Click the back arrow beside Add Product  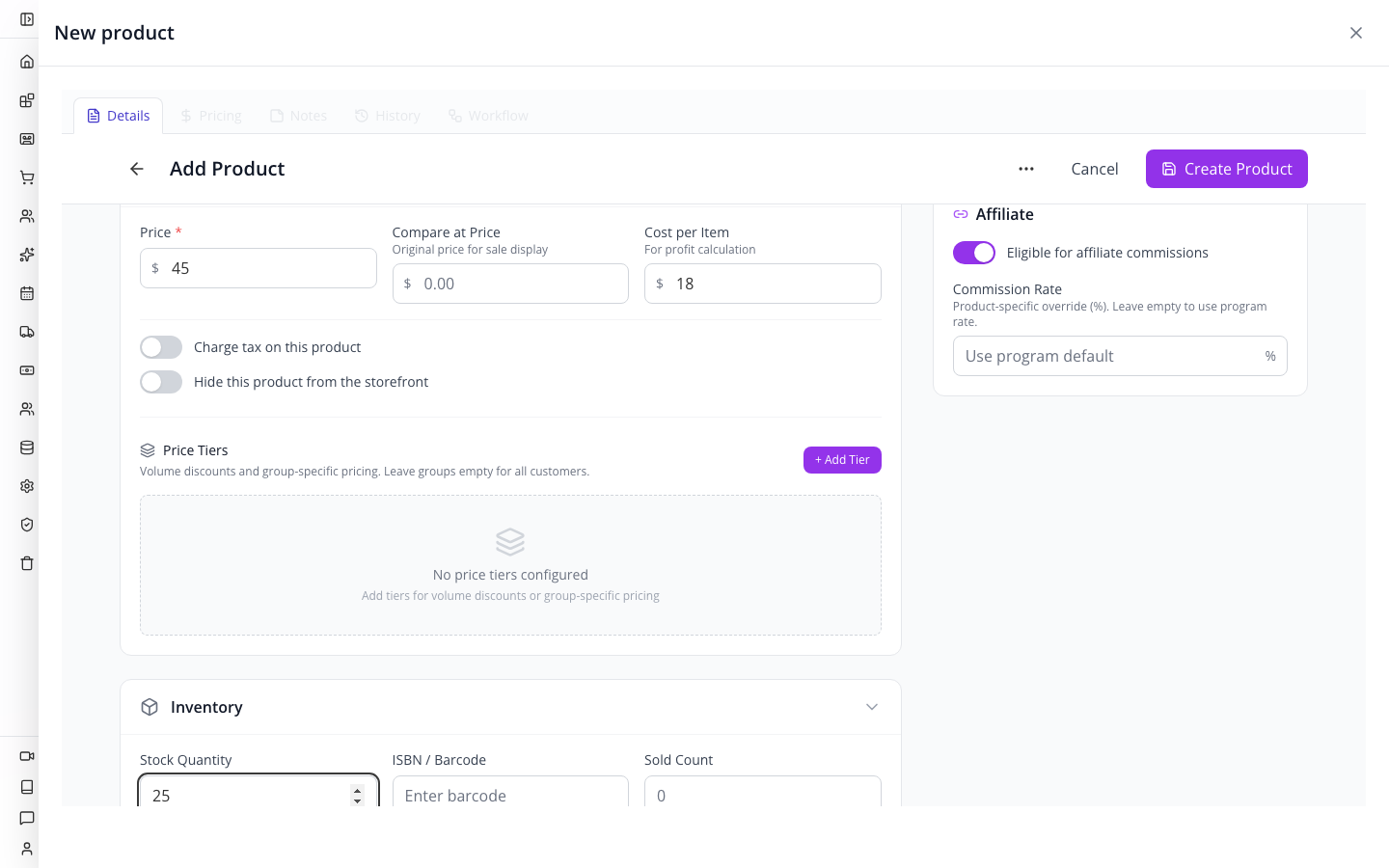point(137,169)
